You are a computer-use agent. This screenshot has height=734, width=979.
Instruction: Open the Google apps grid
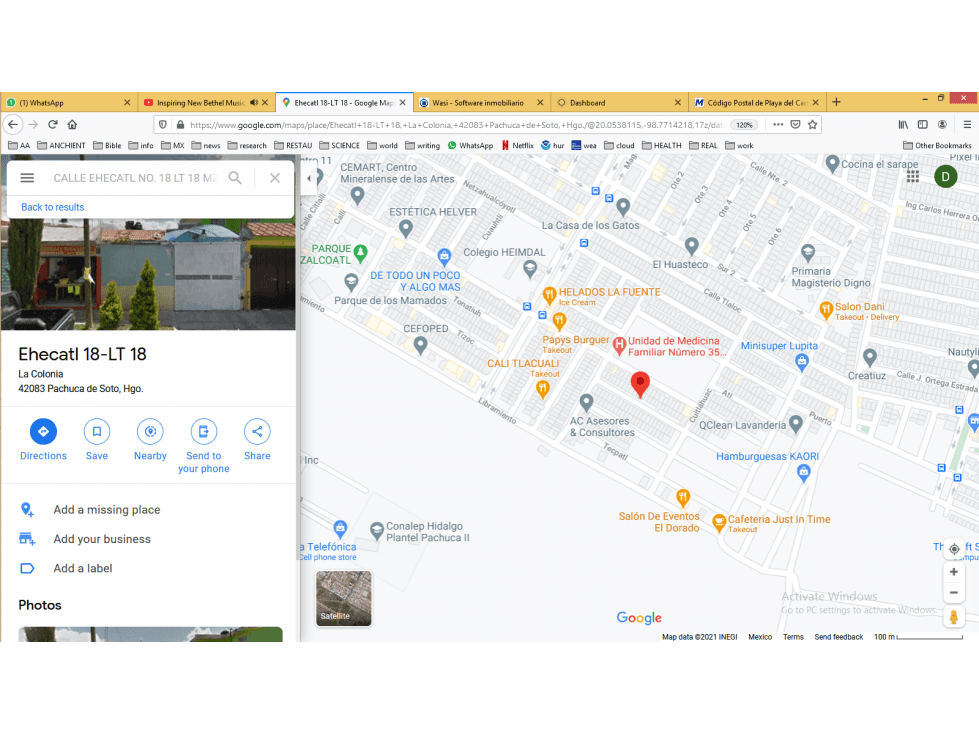pyautogui.click(x=913, y=177)
